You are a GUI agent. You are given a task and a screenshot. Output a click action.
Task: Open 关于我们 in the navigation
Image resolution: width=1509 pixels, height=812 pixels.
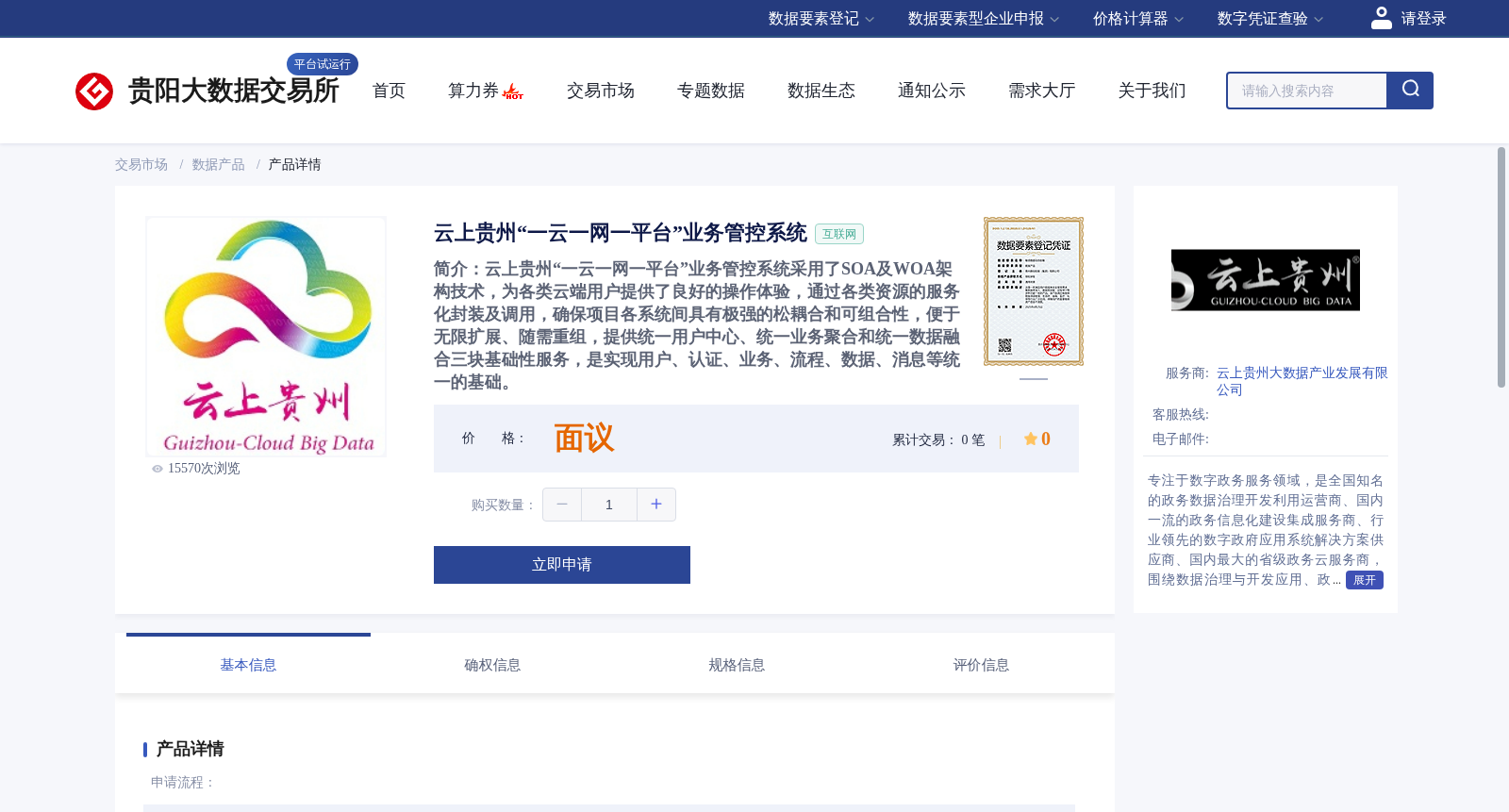click(x=1152, y=91)
